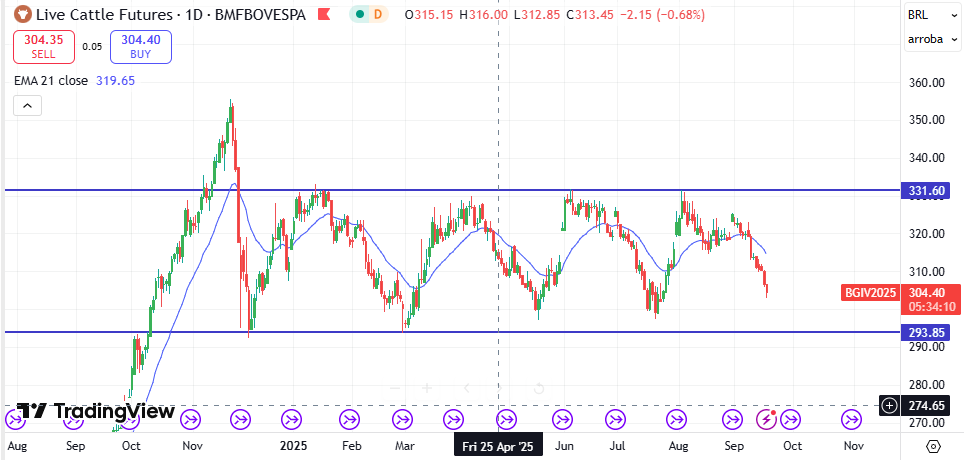Click the Live Cattle symbol logo icon
This screenshot has height=460, width=964.
pos(23,14)
